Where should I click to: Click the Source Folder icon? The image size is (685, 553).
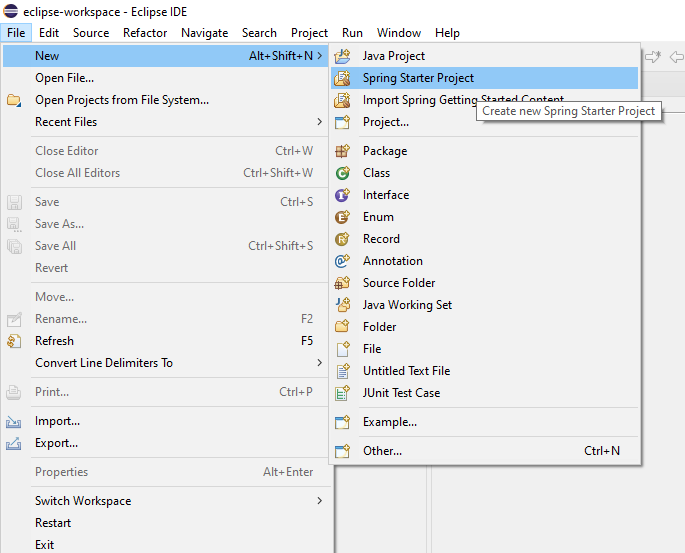(x=342, y=283)
